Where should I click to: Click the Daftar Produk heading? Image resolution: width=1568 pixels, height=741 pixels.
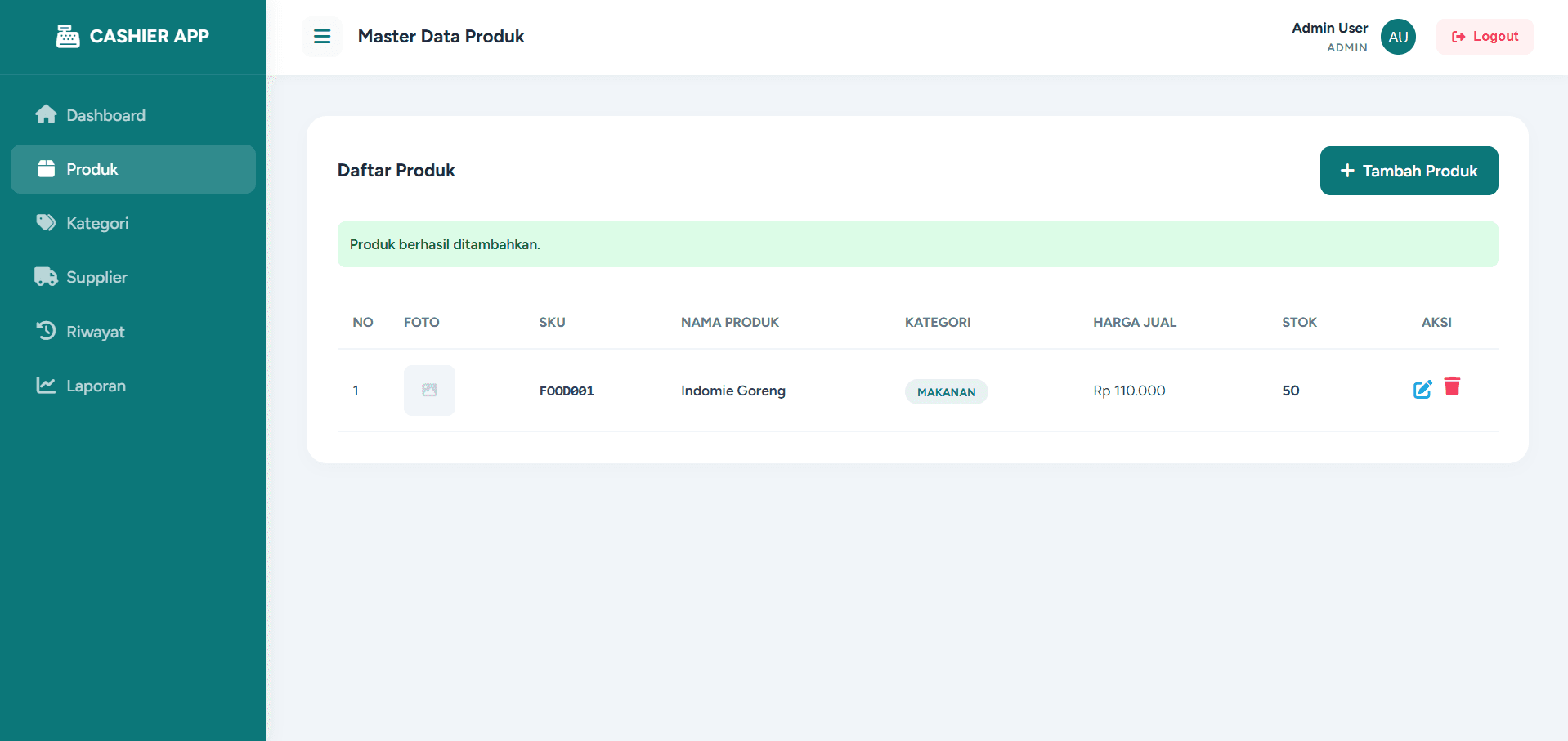tap(396, 170)
